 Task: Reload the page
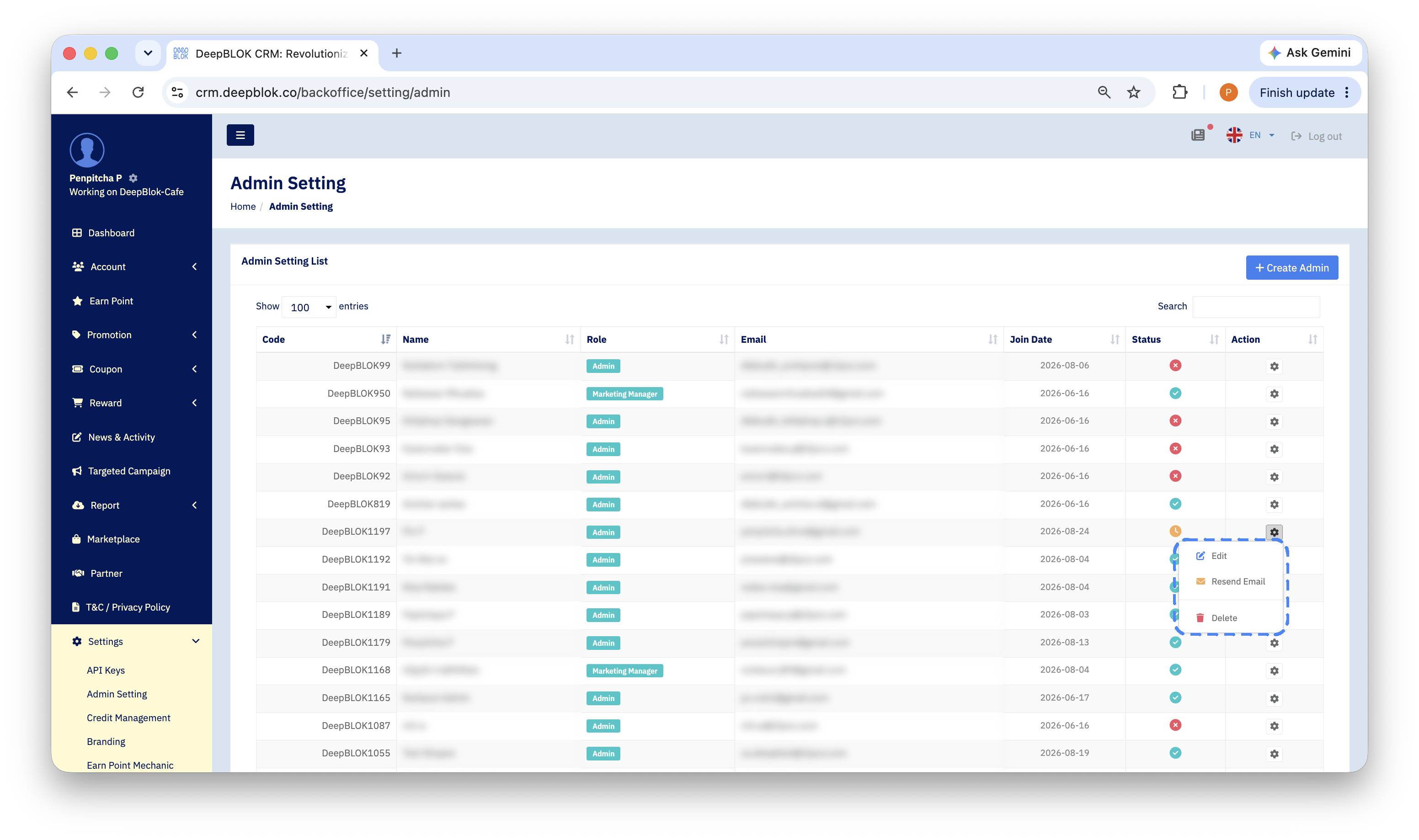(138, 92)
